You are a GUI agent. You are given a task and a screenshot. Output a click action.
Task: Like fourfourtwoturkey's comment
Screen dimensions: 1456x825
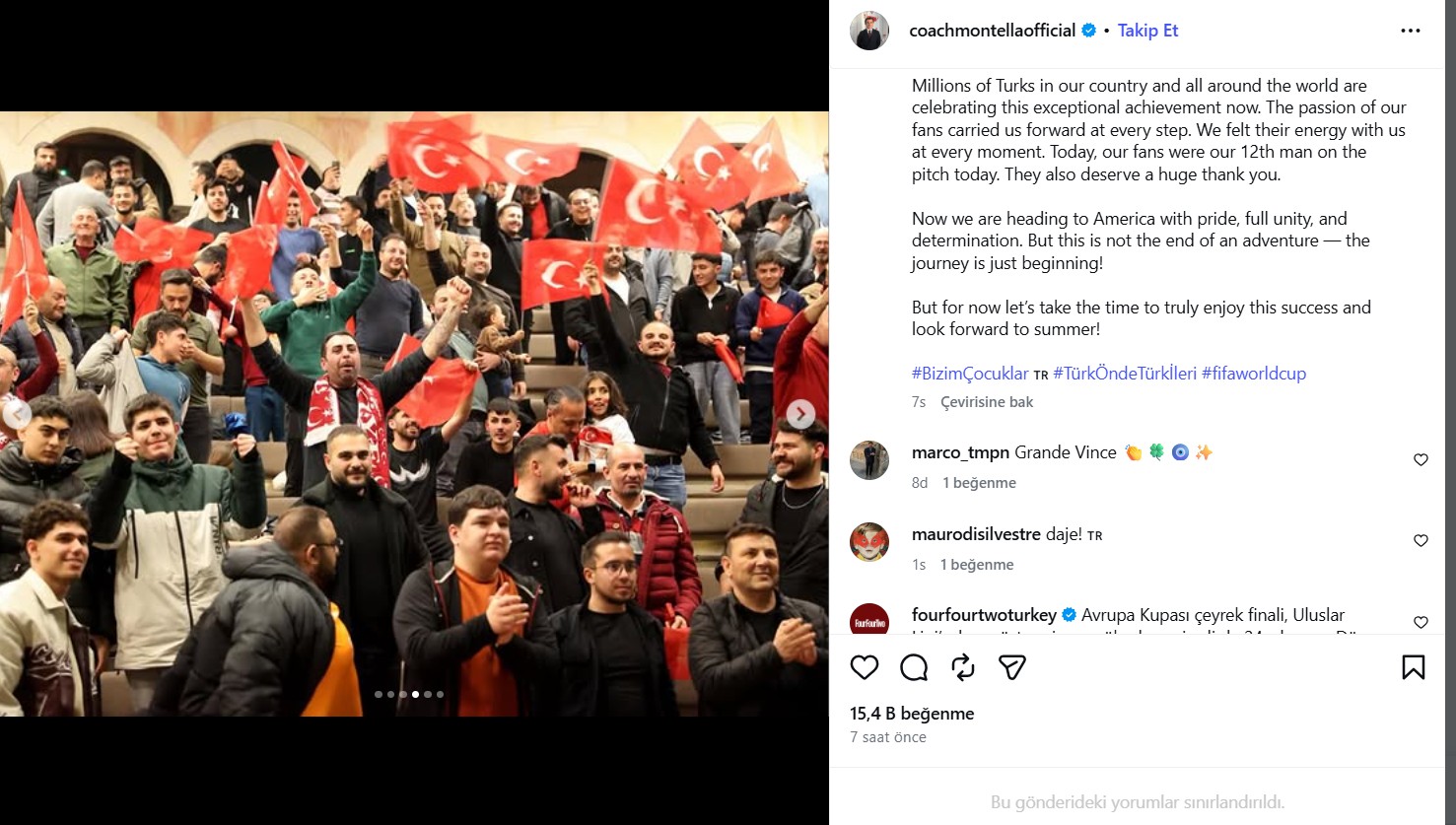1421,622
